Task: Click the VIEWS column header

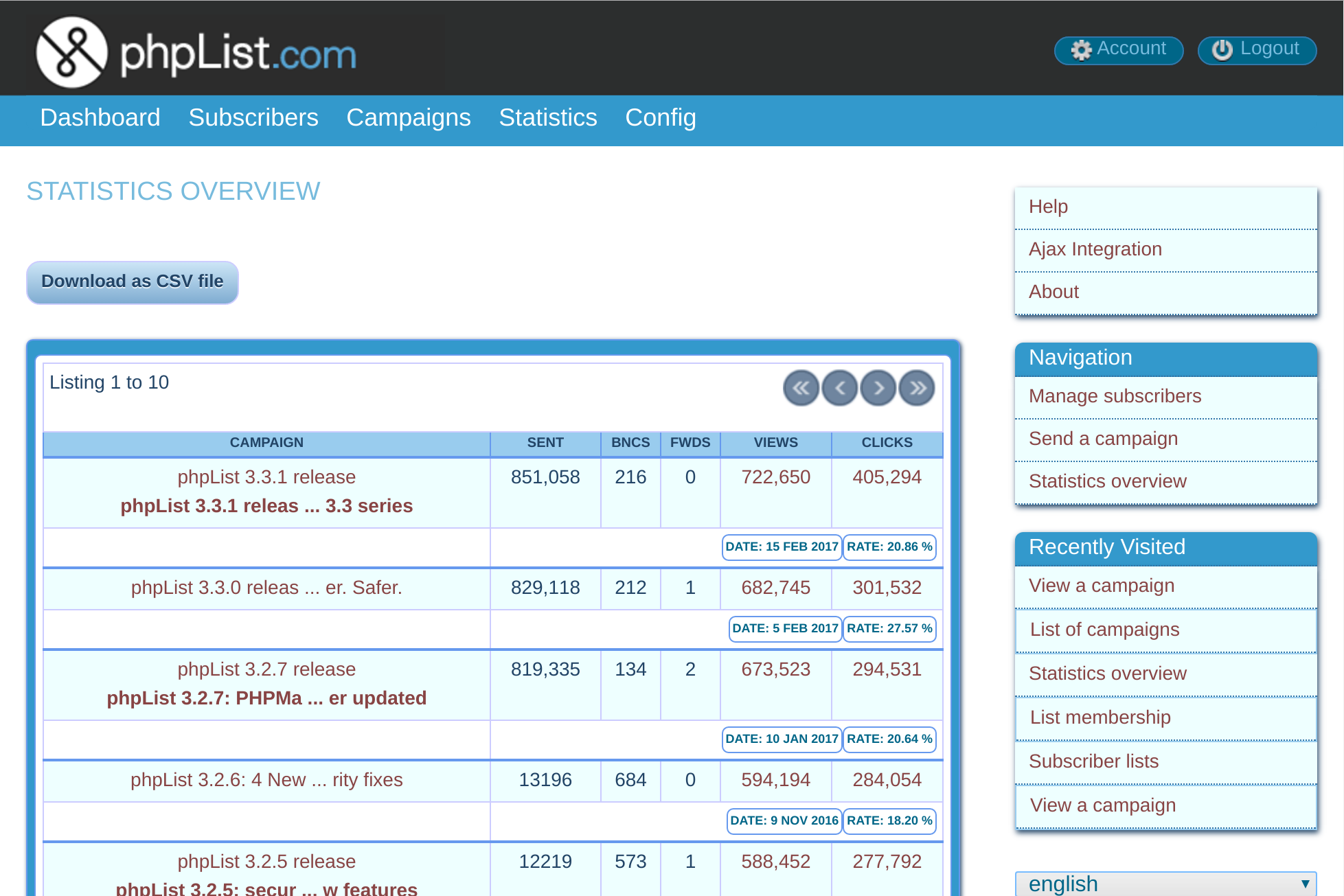Action: [776, 443]
